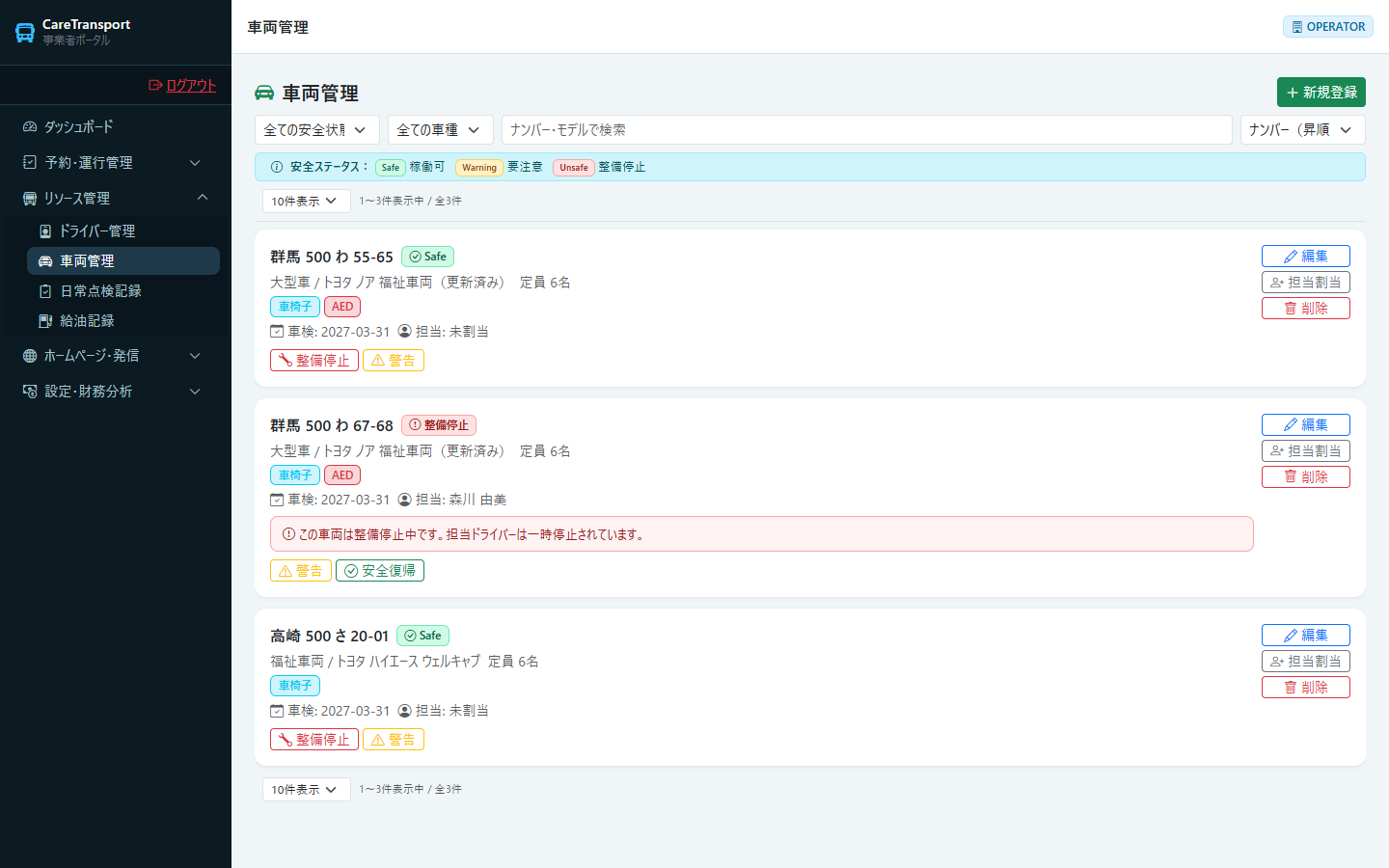Click 車椅子 tag on 高崎 500 さ 20-01
The image size is (1389, 868).
295,686
